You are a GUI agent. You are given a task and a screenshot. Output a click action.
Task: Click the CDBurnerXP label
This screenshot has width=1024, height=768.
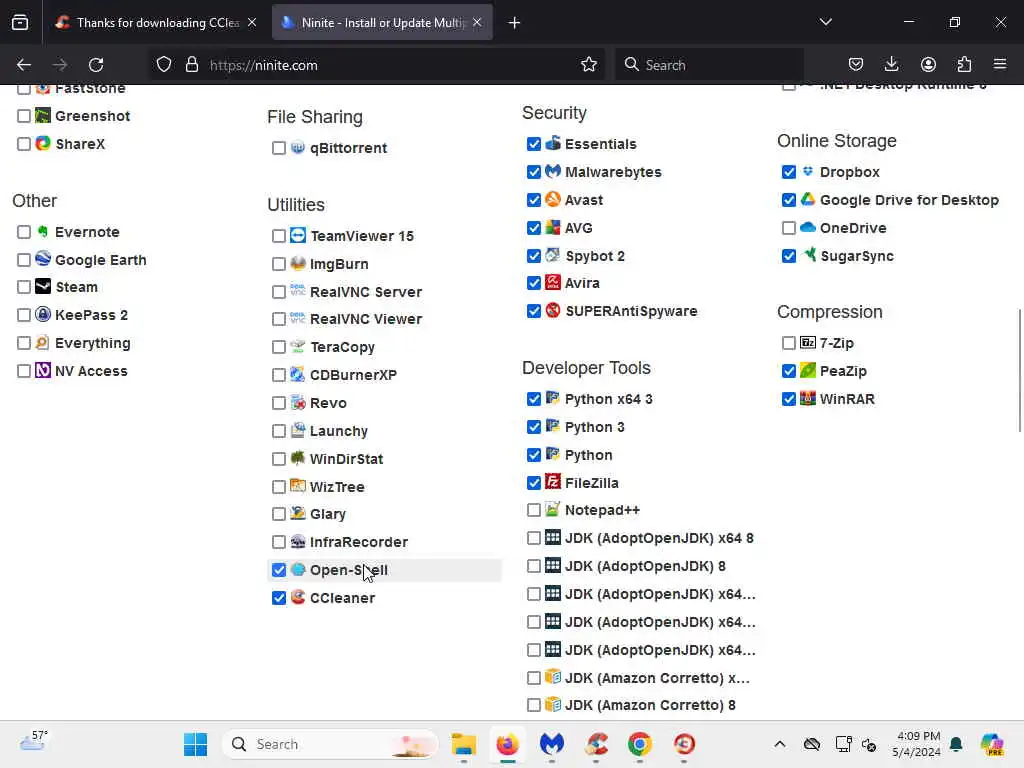(x=353, y=375)
